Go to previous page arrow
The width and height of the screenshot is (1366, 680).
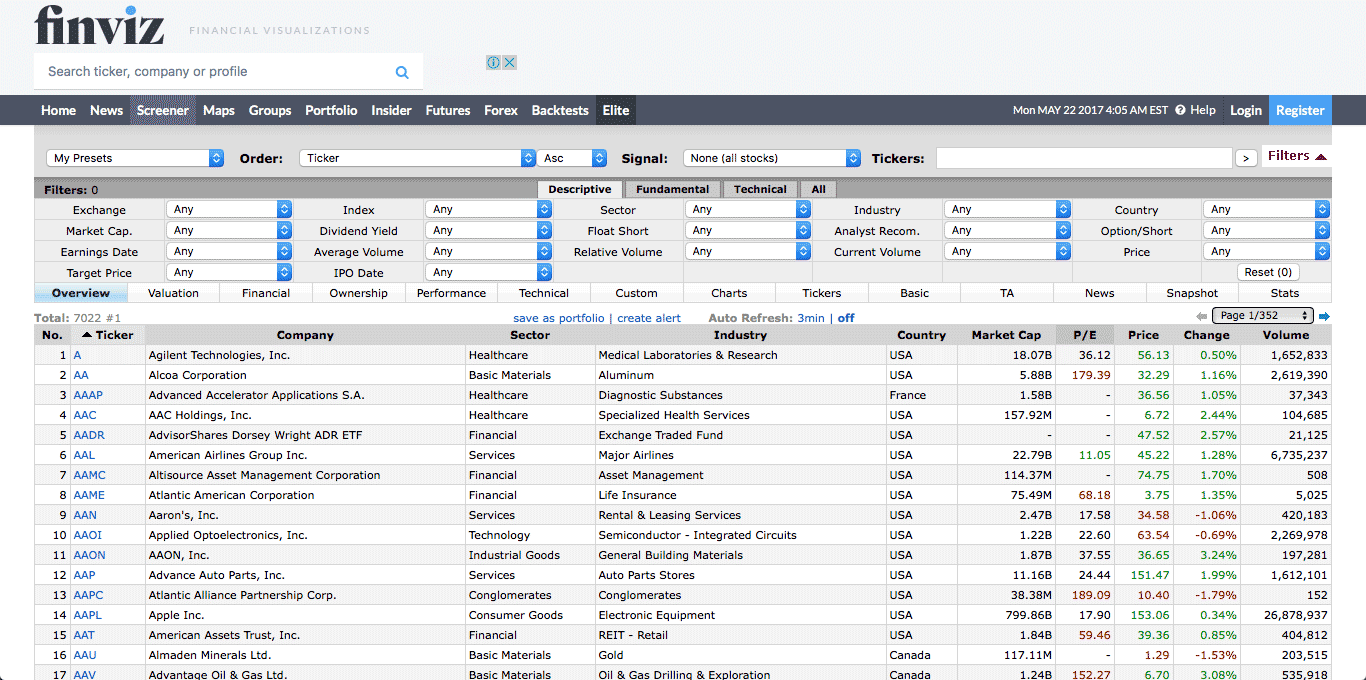coord(1202,316)
